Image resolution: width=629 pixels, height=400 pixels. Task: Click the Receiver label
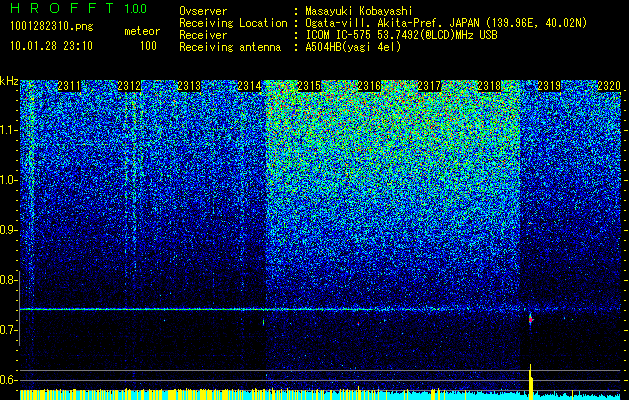tap(203, 35)
